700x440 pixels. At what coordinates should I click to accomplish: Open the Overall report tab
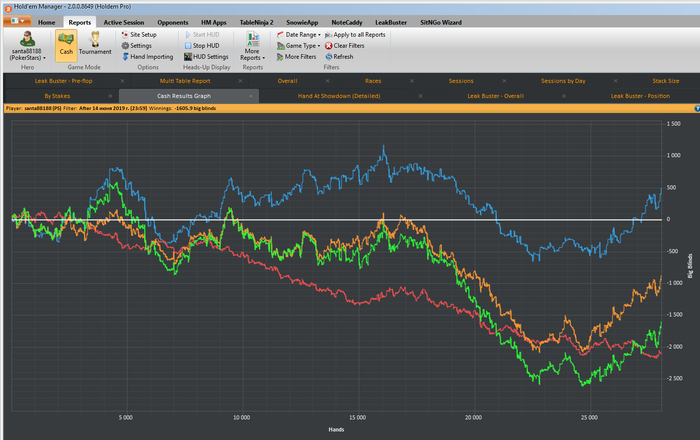(288, 81)
